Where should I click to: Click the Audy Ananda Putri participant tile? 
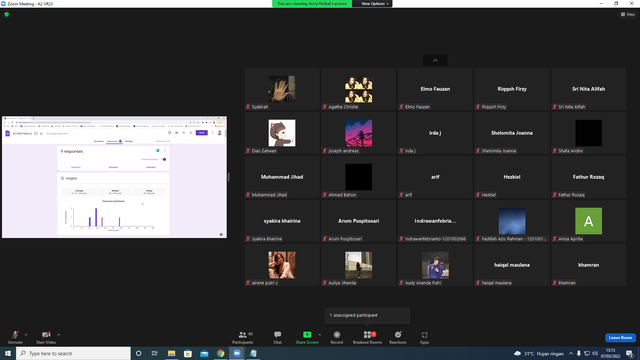click(x=435, y=265)
